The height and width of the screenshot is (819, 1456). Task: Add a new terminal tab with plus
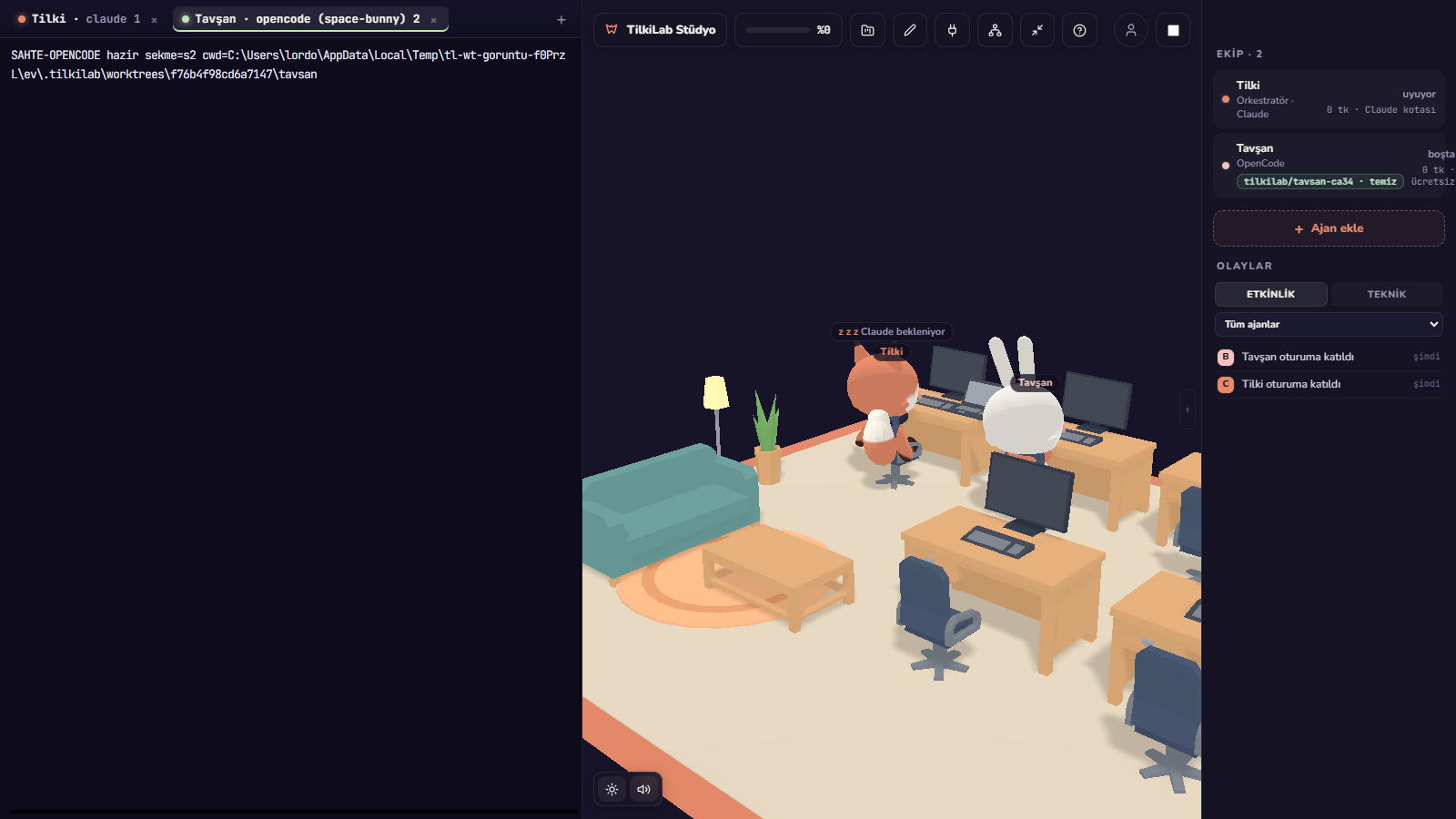[561, 20]
